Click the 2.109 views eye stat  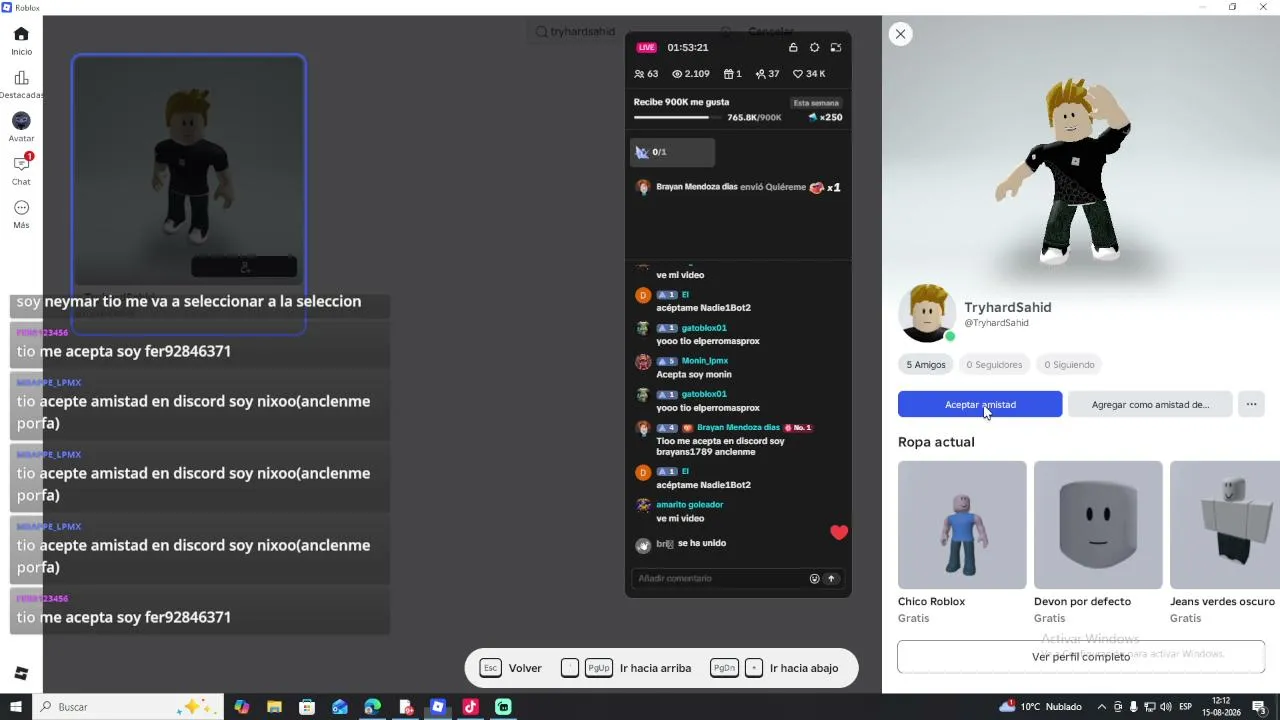point(691,74)
